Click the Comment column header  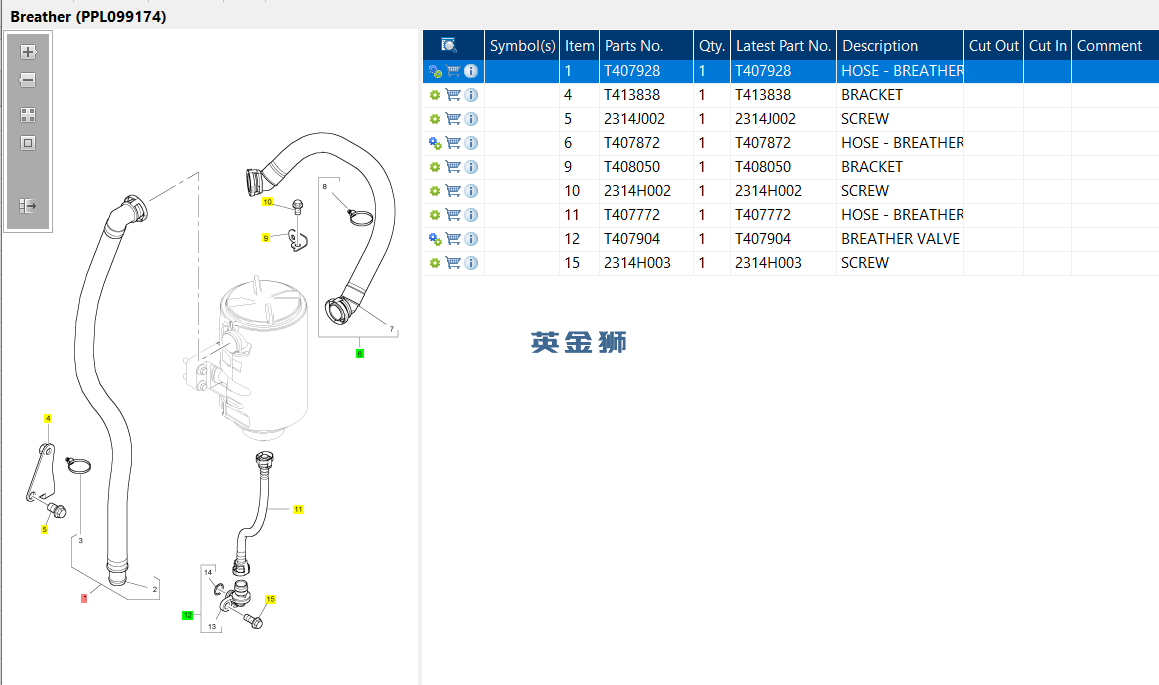pos(1115,46)
